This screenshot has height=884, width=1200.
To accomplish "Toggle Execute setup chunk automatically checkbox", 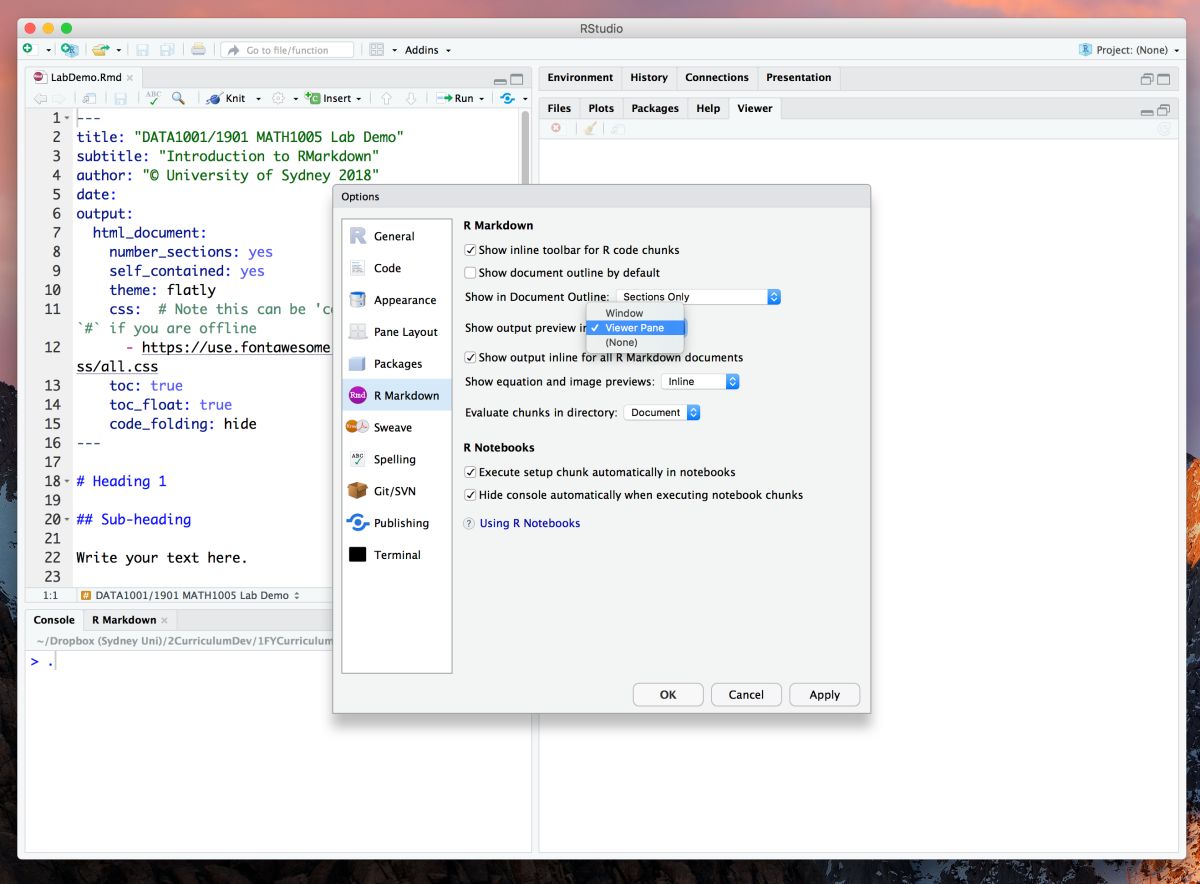I will [x=471, y=472].
